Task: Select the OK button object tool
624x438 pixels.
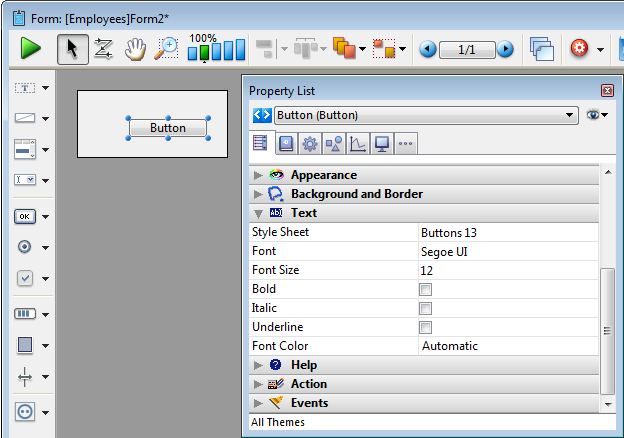Action: (25, 216)
